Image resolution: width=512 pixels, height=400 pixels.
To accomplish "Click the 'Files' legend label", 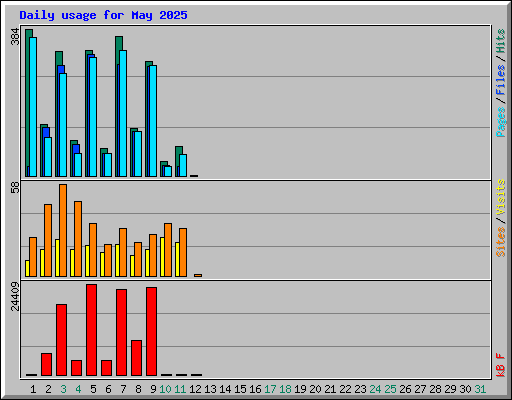I will pyautogui.click(x=500, y=79).
